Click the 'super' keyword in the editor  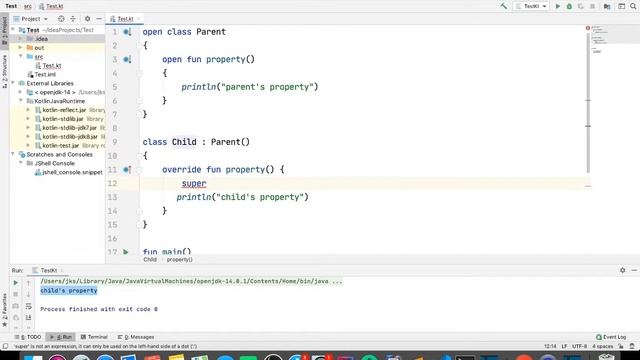[x=194, y=184]
